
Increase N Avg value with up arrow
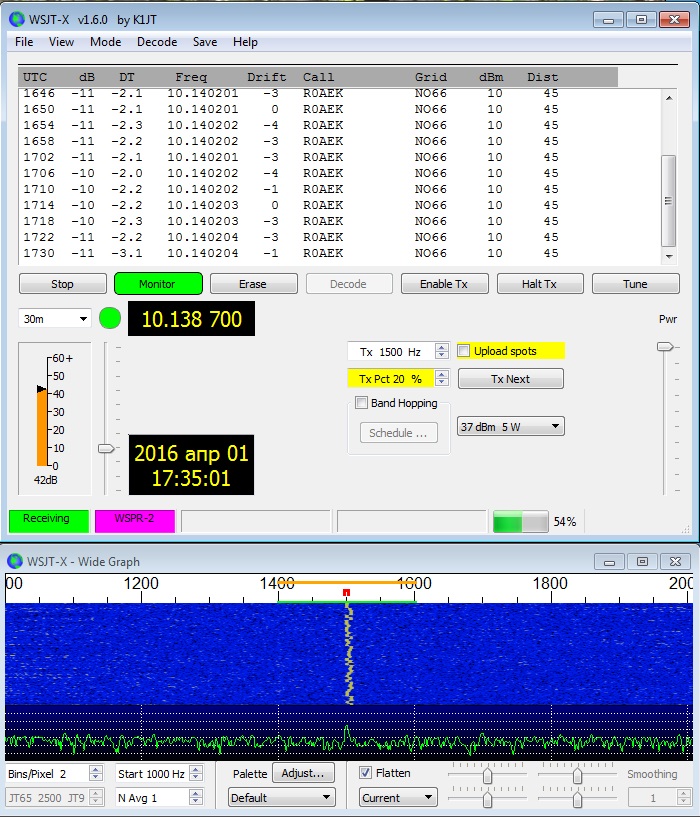(x=195, y=793)
